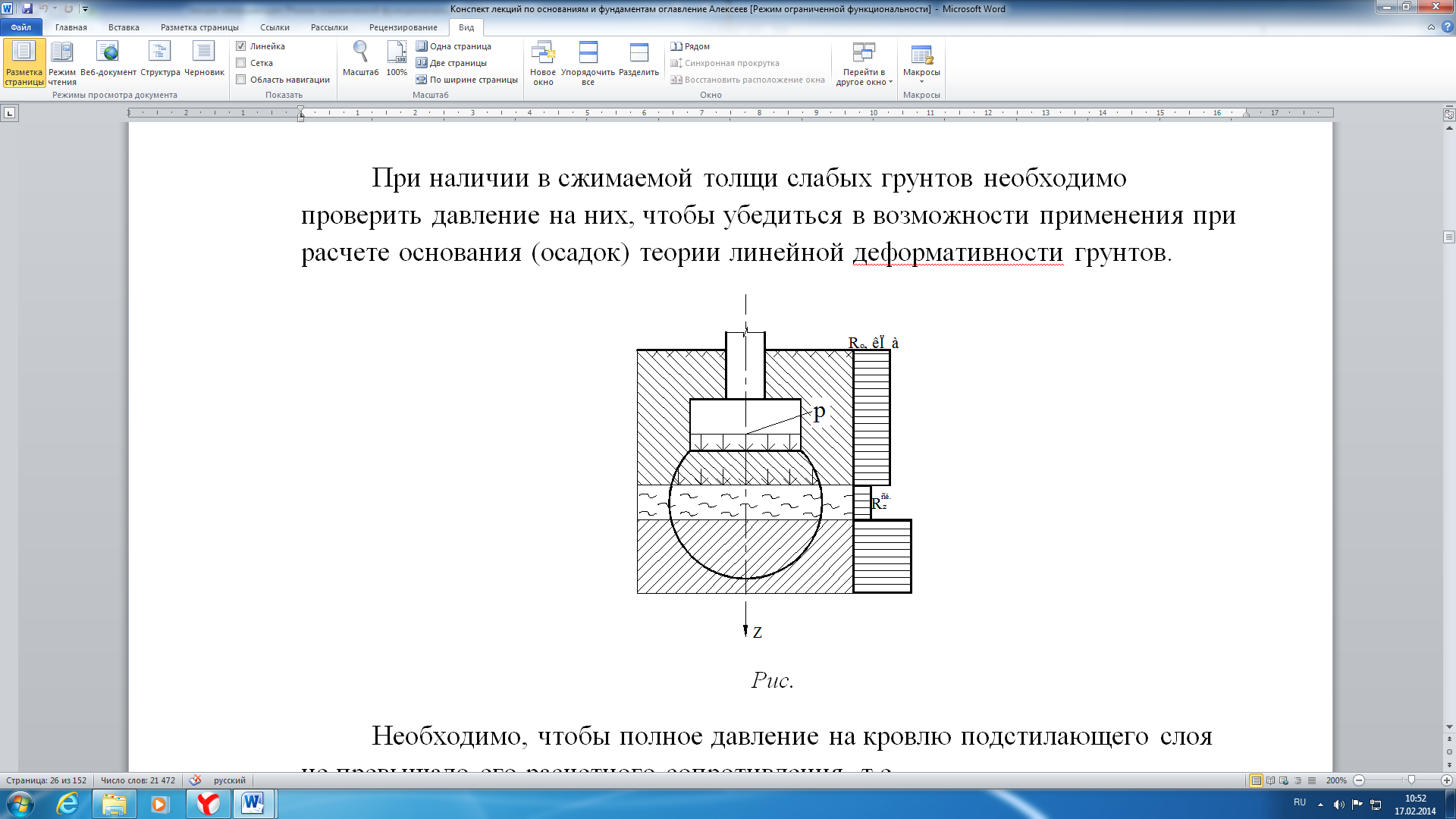Expand the Macros dropdown arrow
This screenshot has height=819, width=1456.
tap(921, 82)
